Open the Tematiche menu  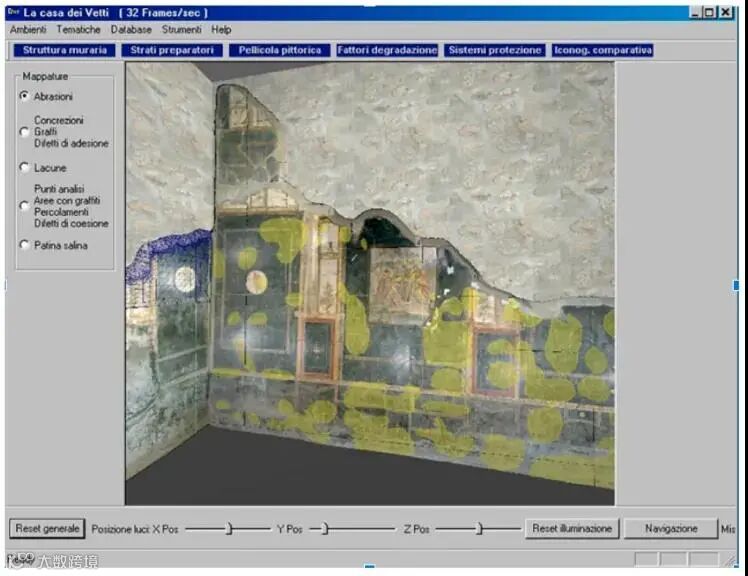click(78, 30)
